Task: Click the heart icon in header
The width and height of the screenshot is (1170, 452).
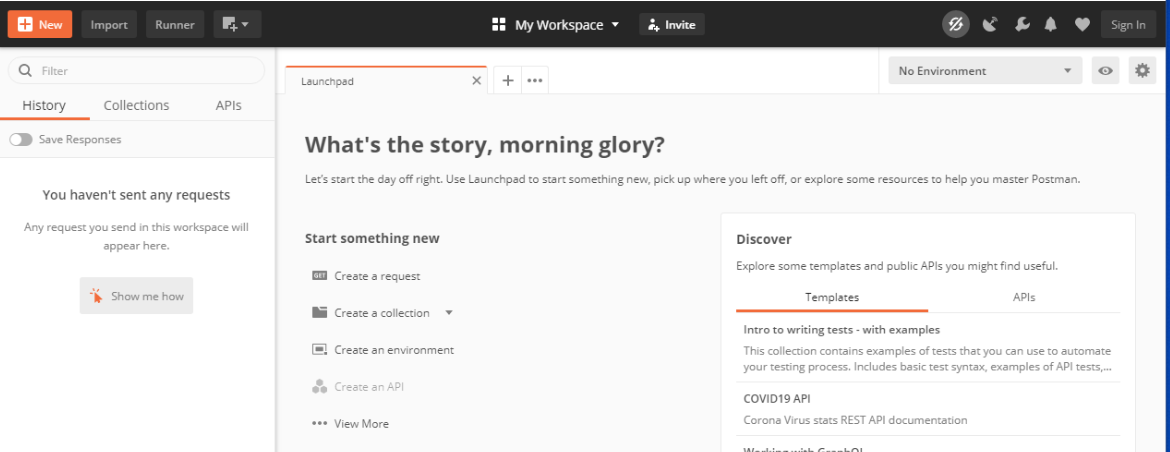Action: click(x=1082, y=25)
